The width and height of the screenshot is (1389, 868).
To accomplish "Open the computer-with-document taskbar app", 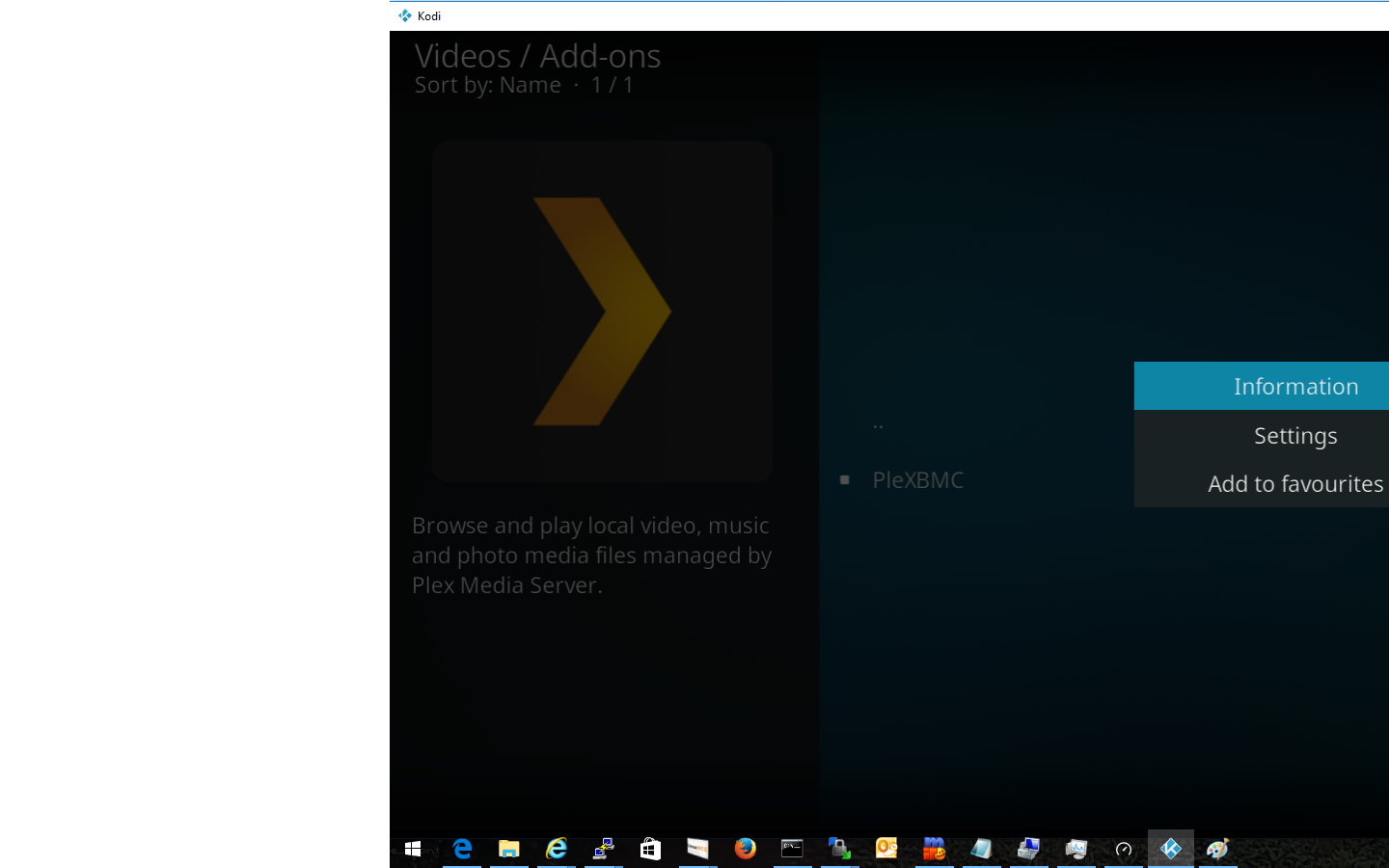I will coord(1029,849).
